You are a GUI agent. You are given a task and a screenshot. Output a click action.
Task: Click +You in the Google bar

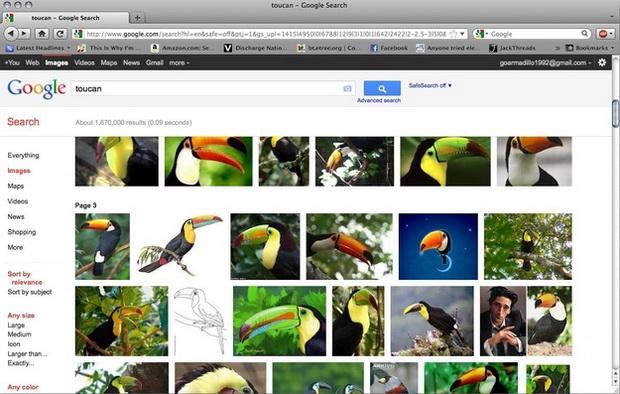point(12,63)
